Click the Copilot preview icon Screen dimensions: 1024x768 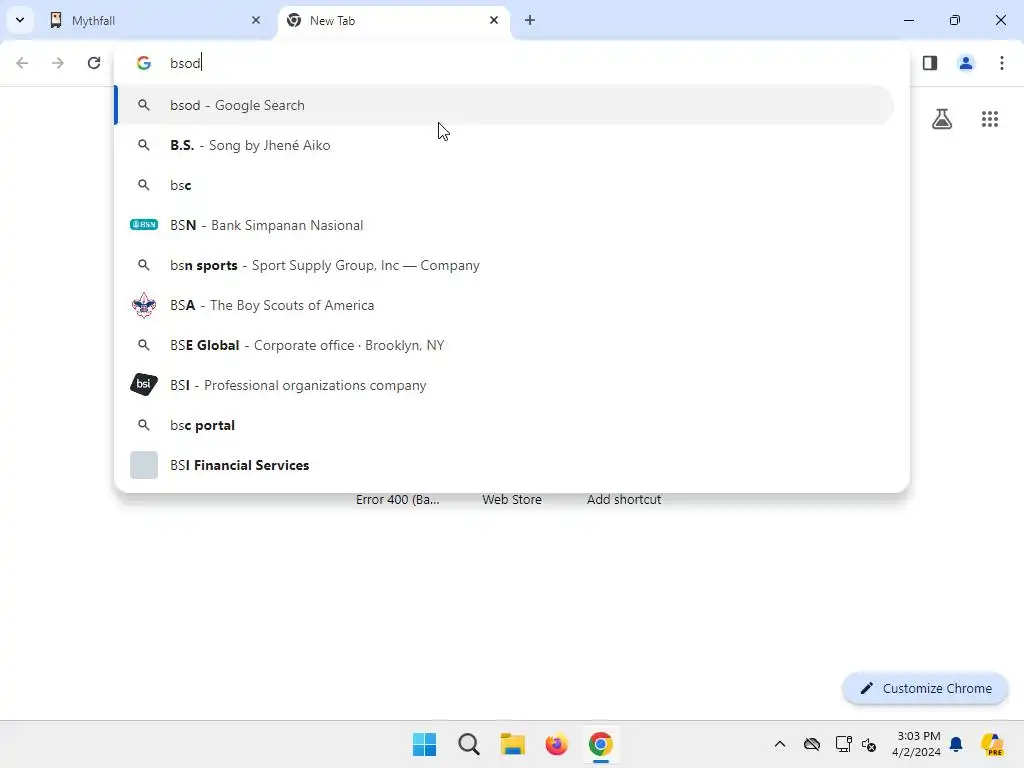(993, 744)
